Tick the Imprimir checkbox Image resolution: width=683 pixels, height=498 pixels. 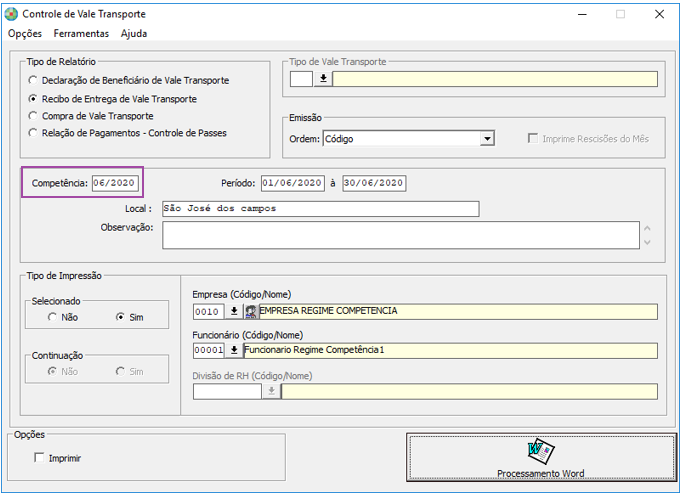[39, 457]
